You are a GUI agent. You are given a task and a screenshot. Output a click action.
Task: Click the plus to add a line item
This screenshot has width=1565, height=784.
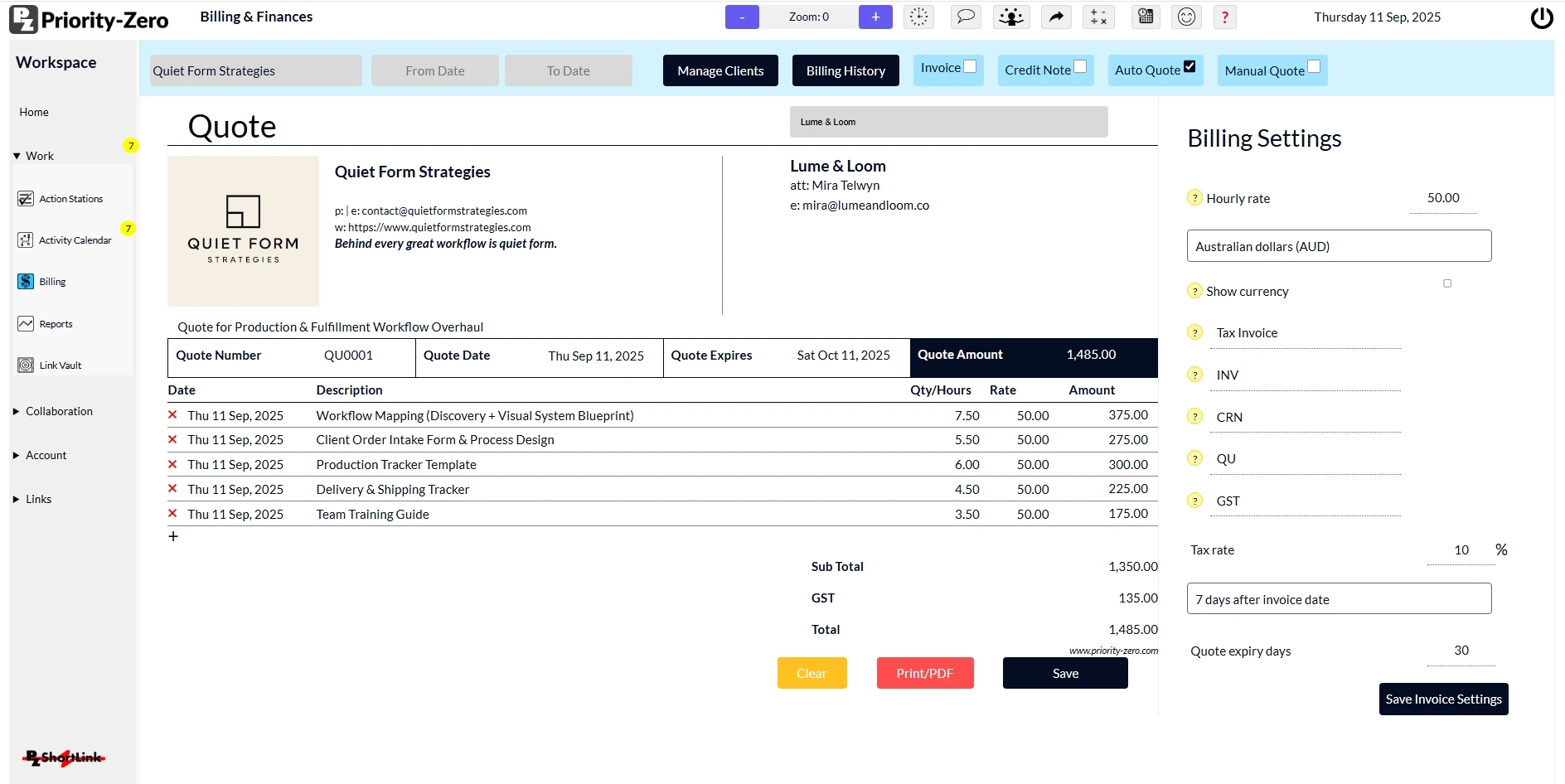(x=173, y=536)
